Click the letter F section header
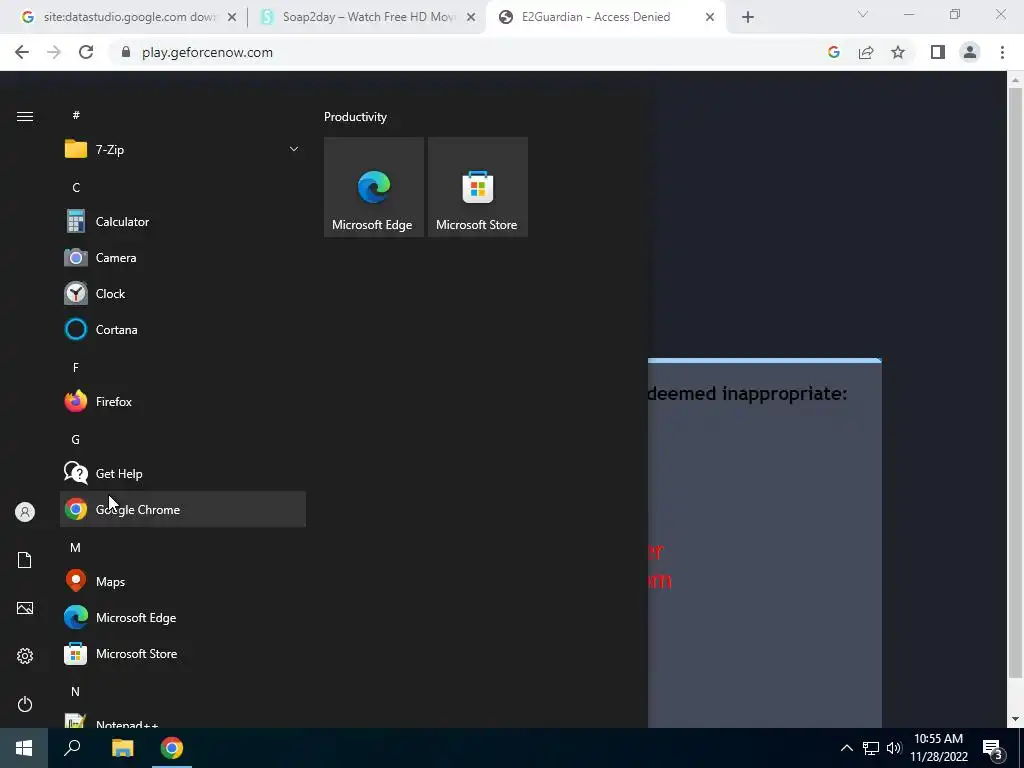Image resolution: width=1024 pixels, height=768 pixels. (x=76, y=368)
